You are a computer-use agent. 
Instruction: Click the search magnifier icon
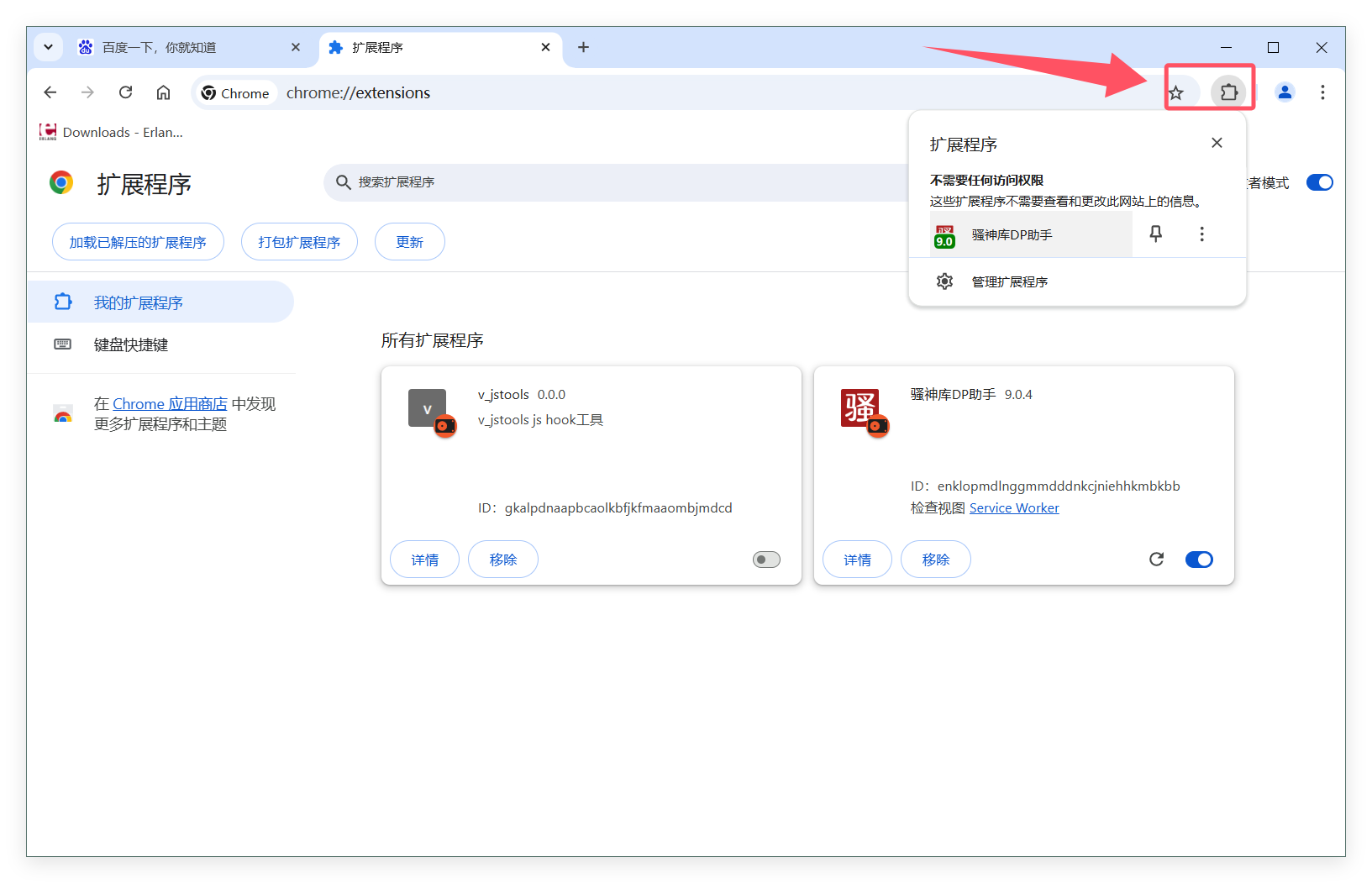tap(343, 182)
